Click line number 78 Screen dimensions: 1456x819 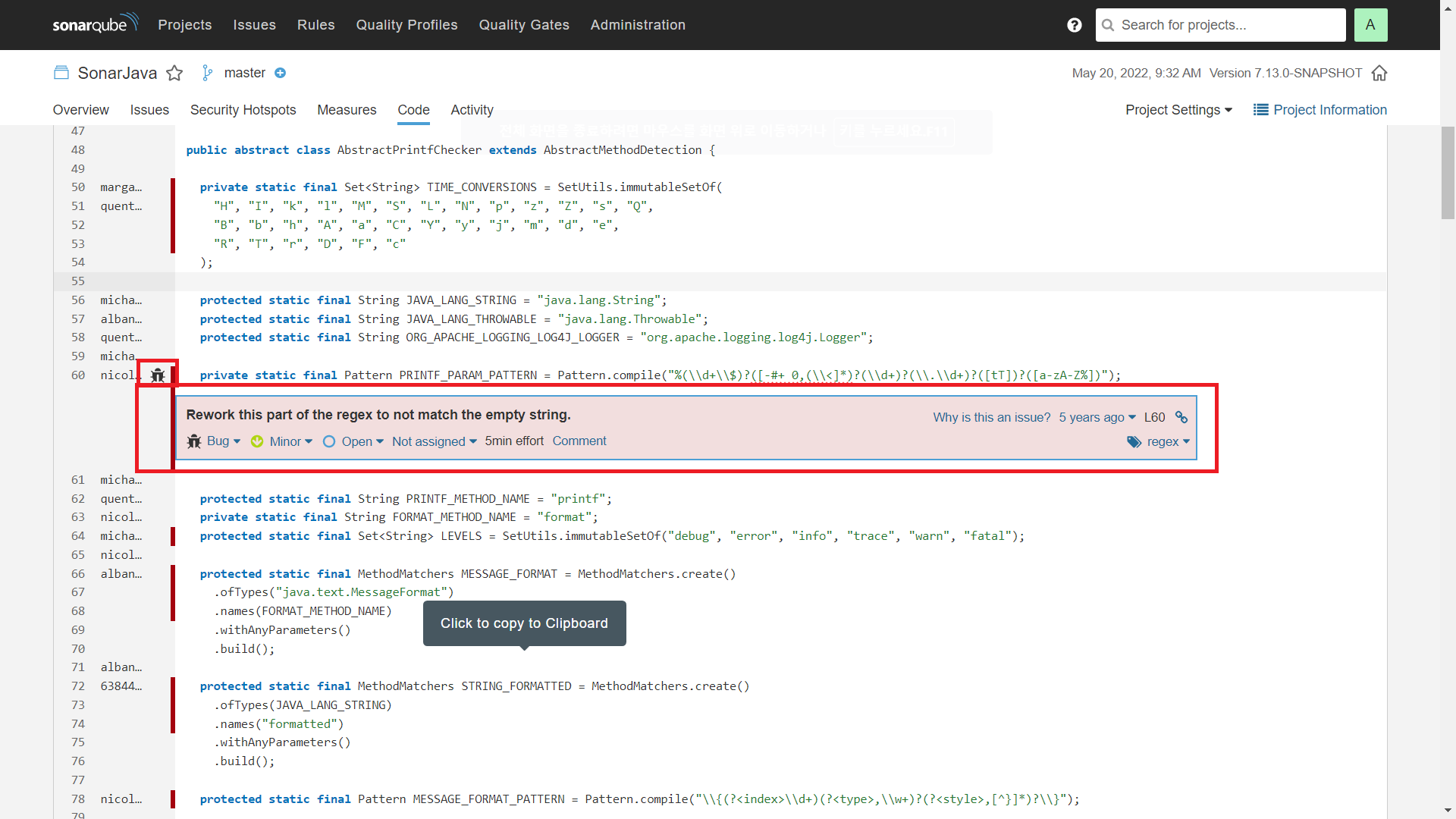coord(78,799)
